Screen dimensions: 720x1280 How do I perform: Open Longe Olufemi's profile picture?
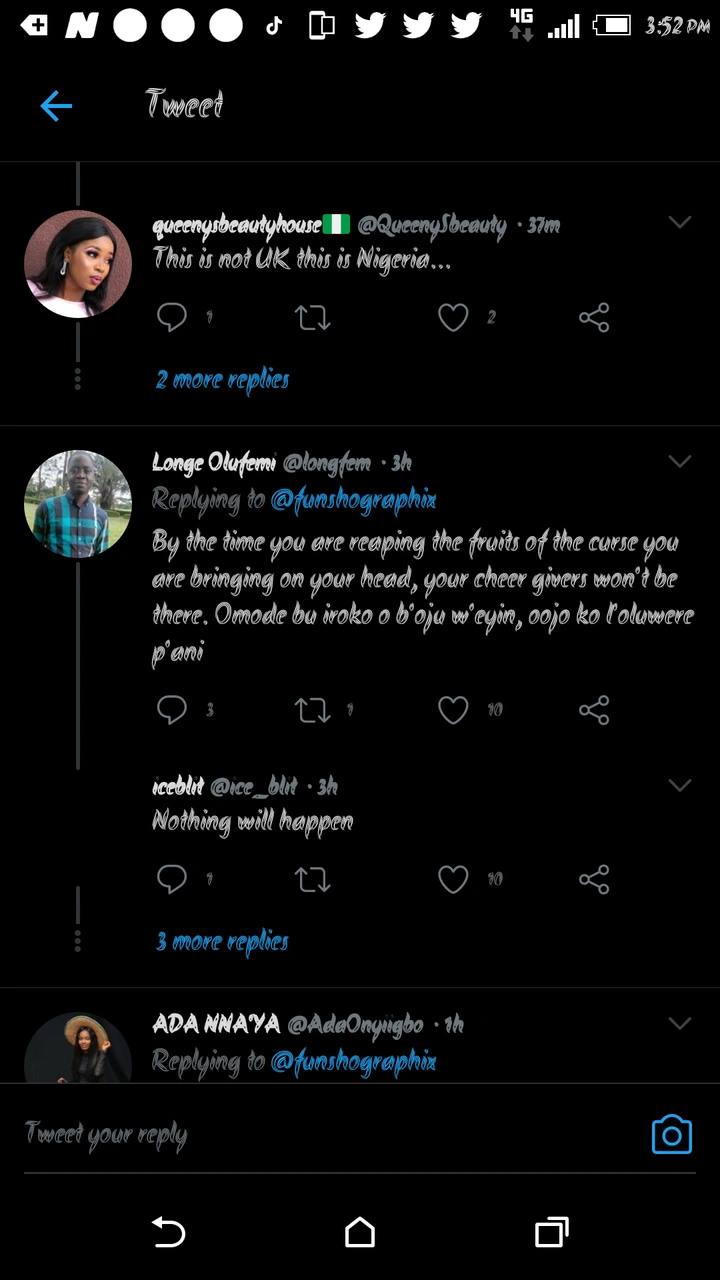(x=78, y=504)
